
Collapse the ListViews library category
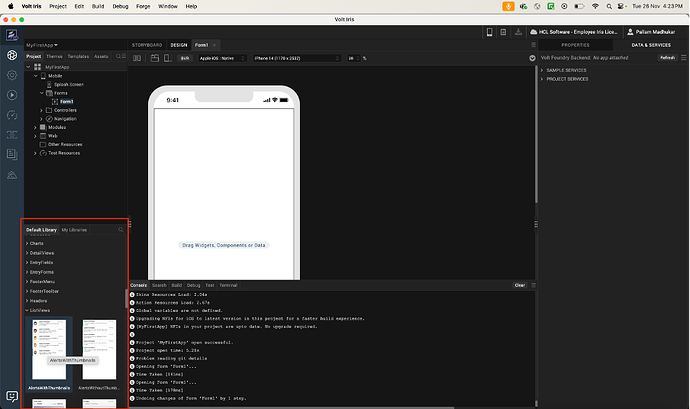(x=27, y=310)
